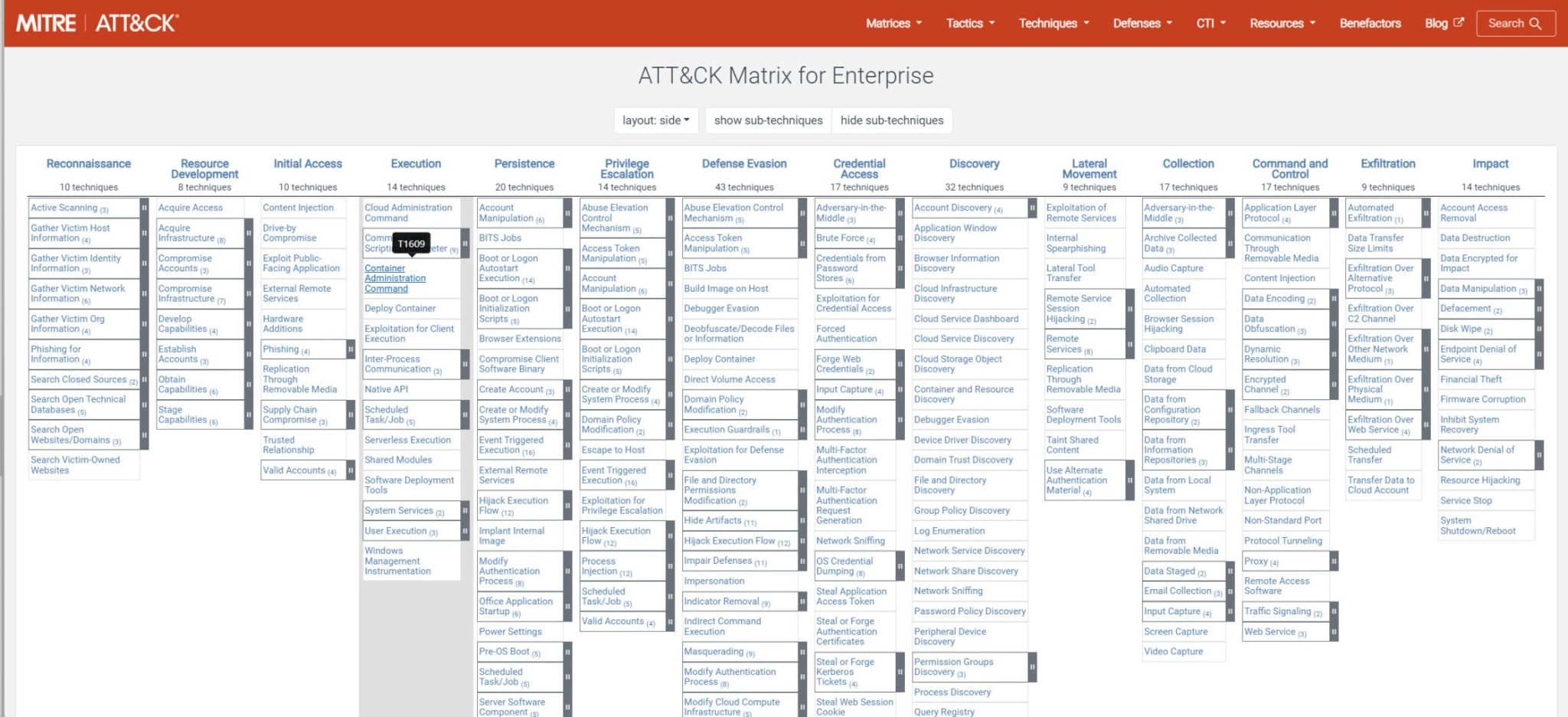Screen dimensions: 1568x717
Task: Expand Proxy sub-techniques
Action: pos(1334,561)
